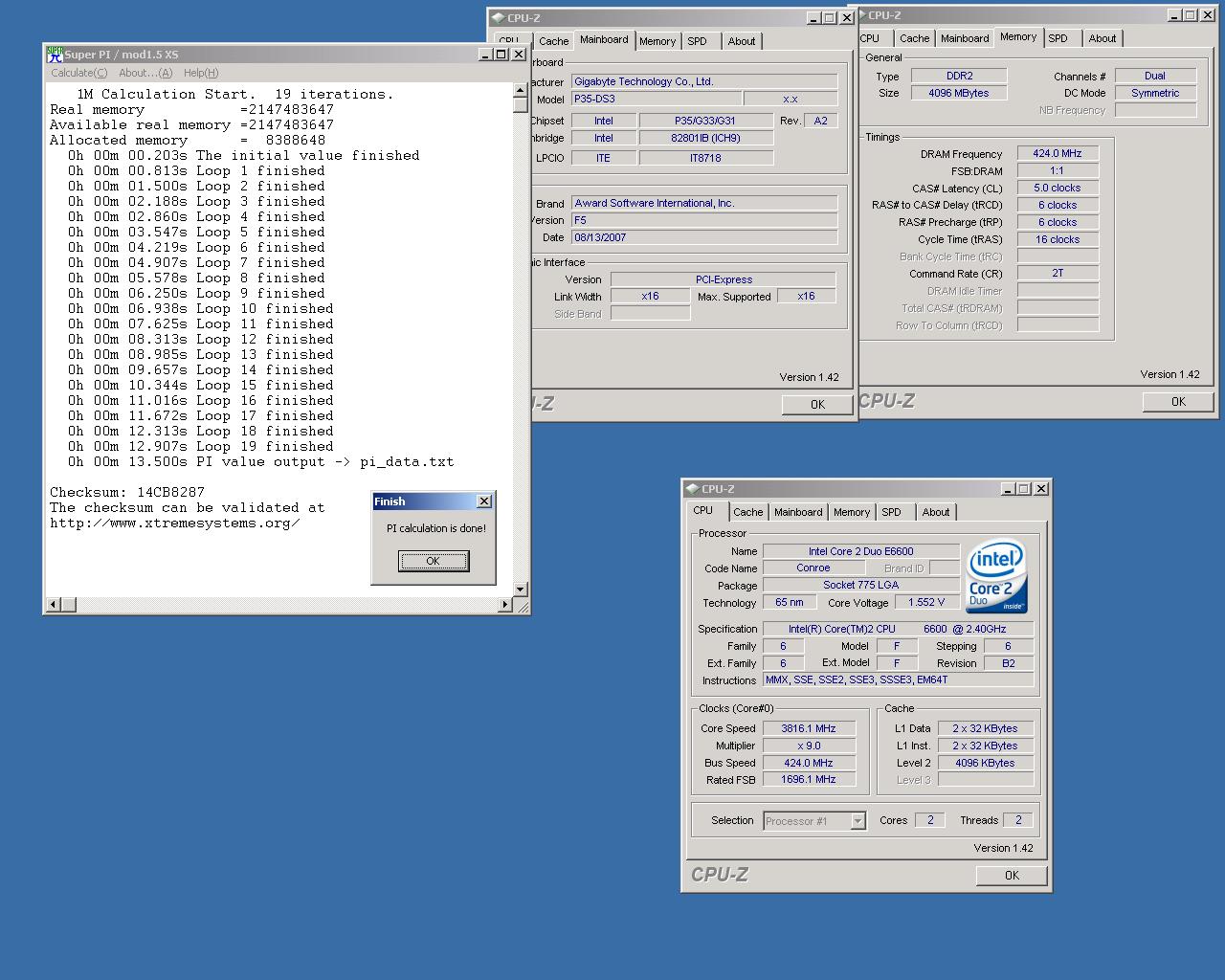Open Cache tab in Memory CPU-Z window
The width and height of the screenshot is (1225, 980).
[914, 38]
